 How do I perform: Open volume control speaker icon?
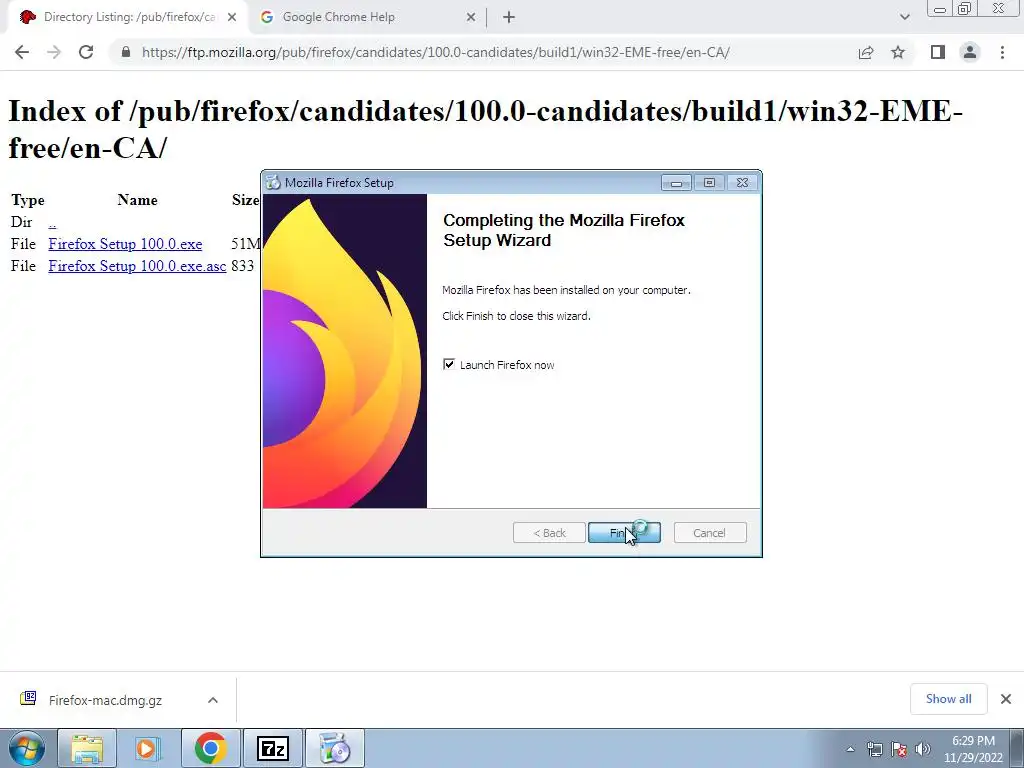coord(923,749)
